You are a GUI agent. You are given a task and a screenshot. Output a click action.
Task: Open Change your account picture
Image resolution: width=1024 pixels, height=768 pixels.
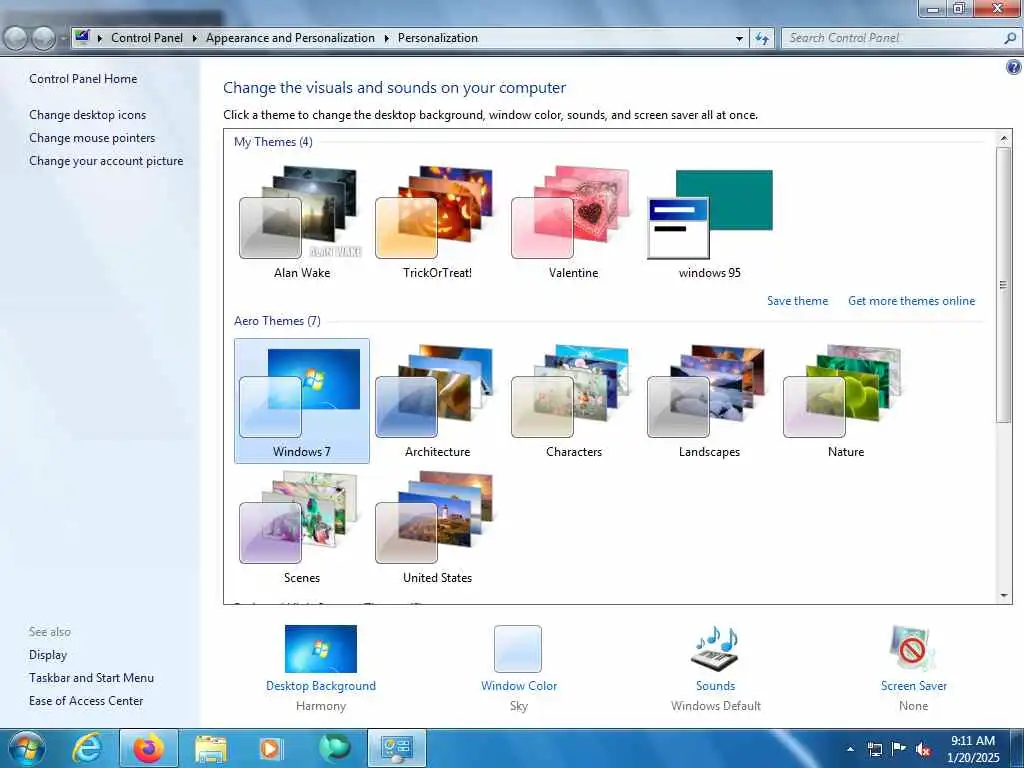pos(106,161)
